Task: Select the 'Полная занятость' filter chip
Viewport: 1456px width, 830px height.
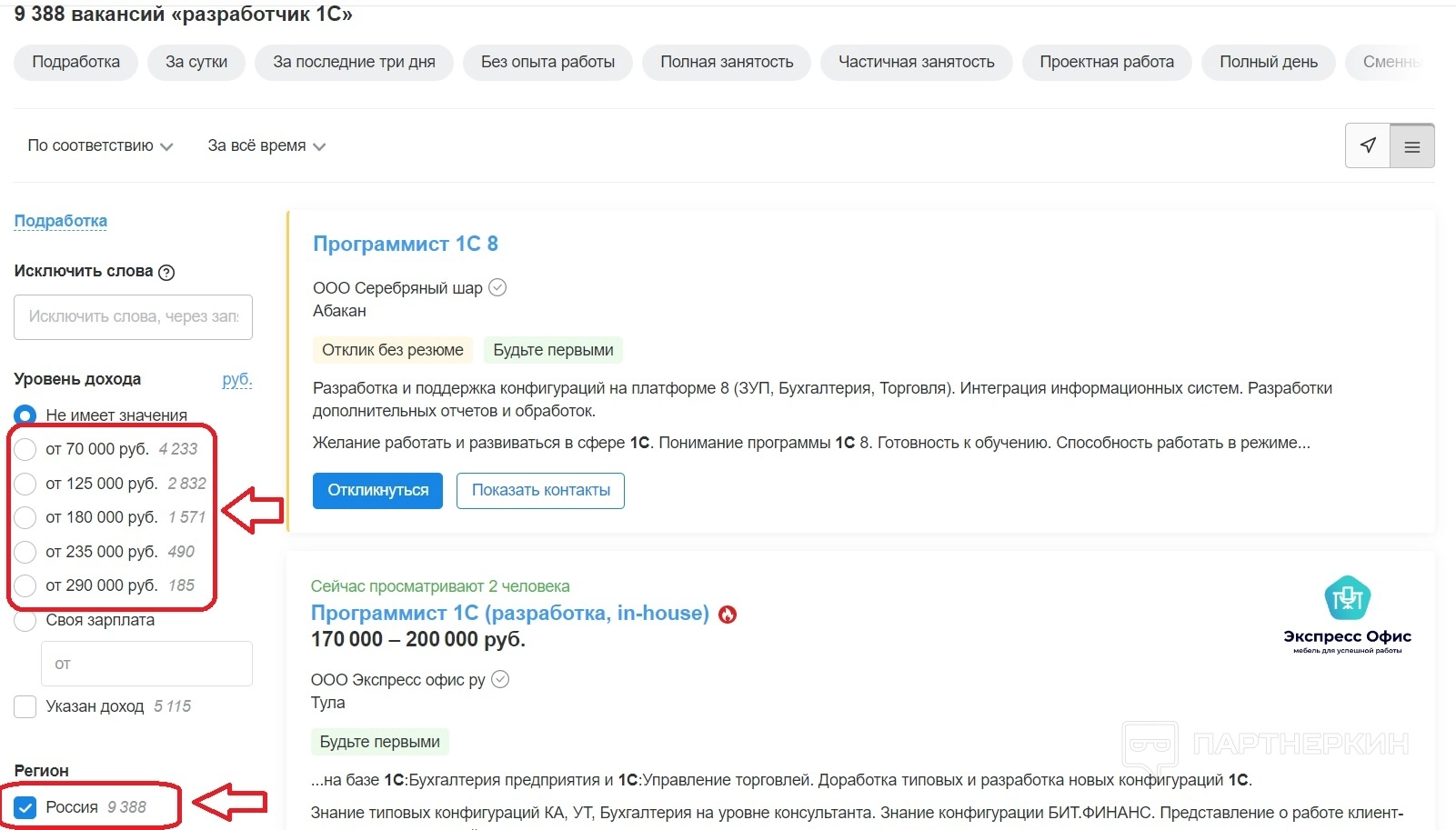Action: [726, 62]
